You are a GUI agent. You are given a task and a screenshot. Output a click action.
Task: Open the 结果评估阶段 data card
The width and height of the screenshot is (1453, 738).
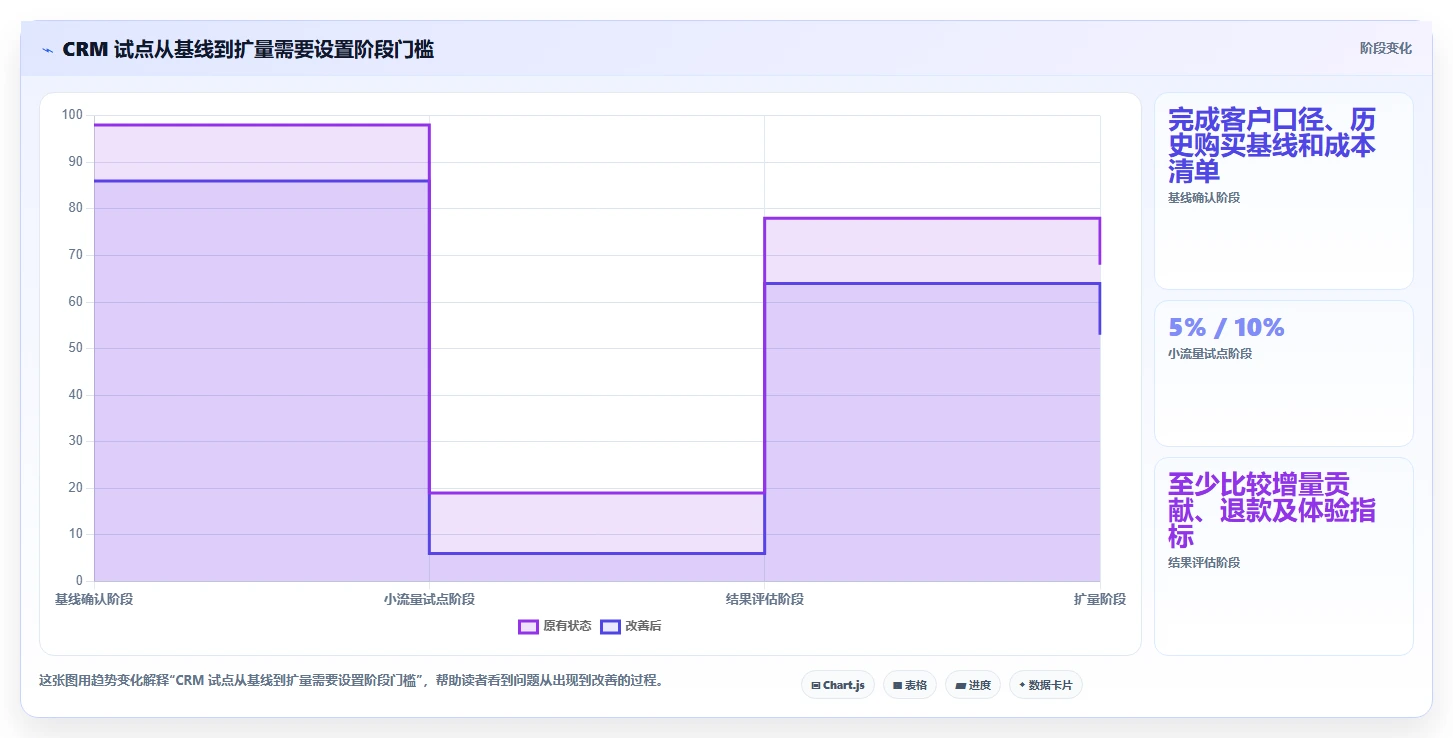pos(1284,556)
